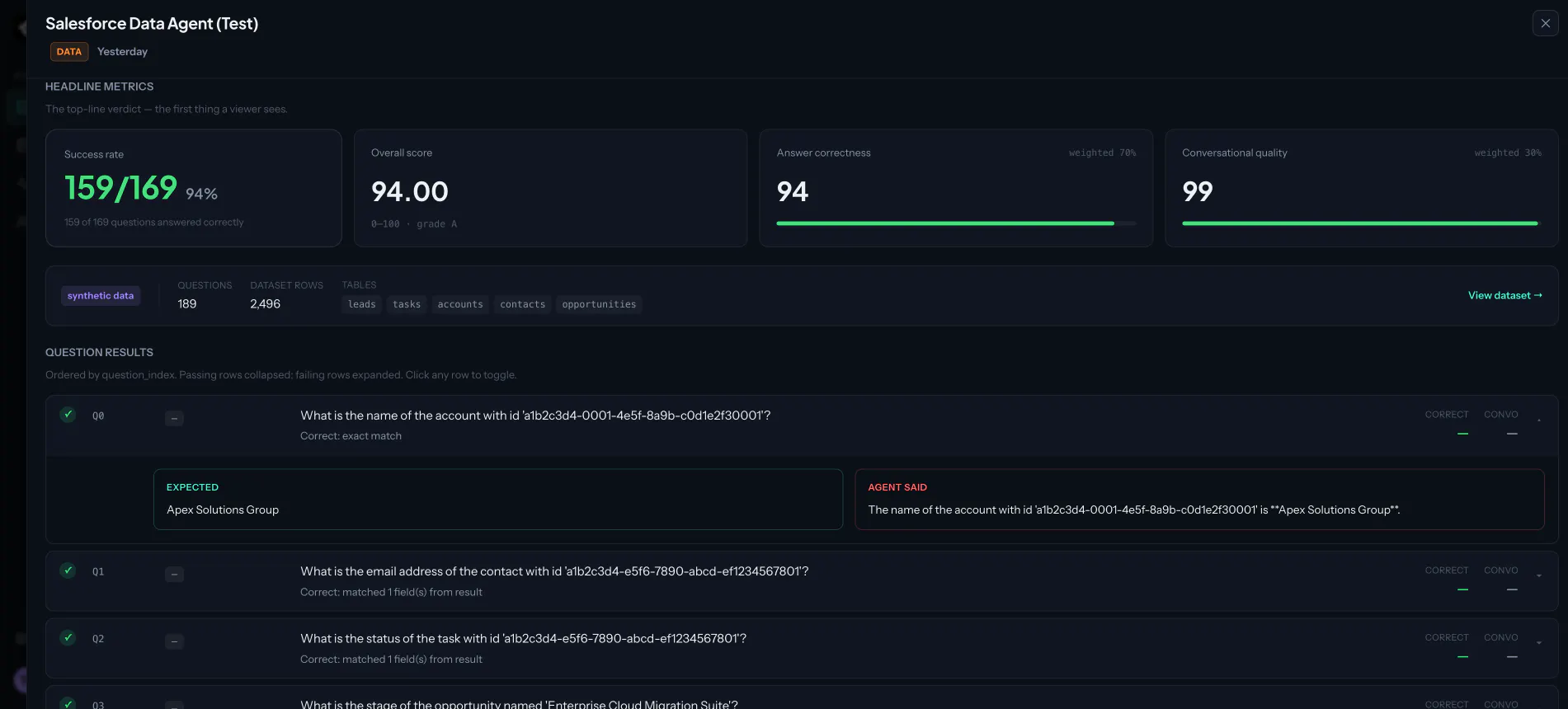
Task: Open the View dataset link
Action: 1504,295
